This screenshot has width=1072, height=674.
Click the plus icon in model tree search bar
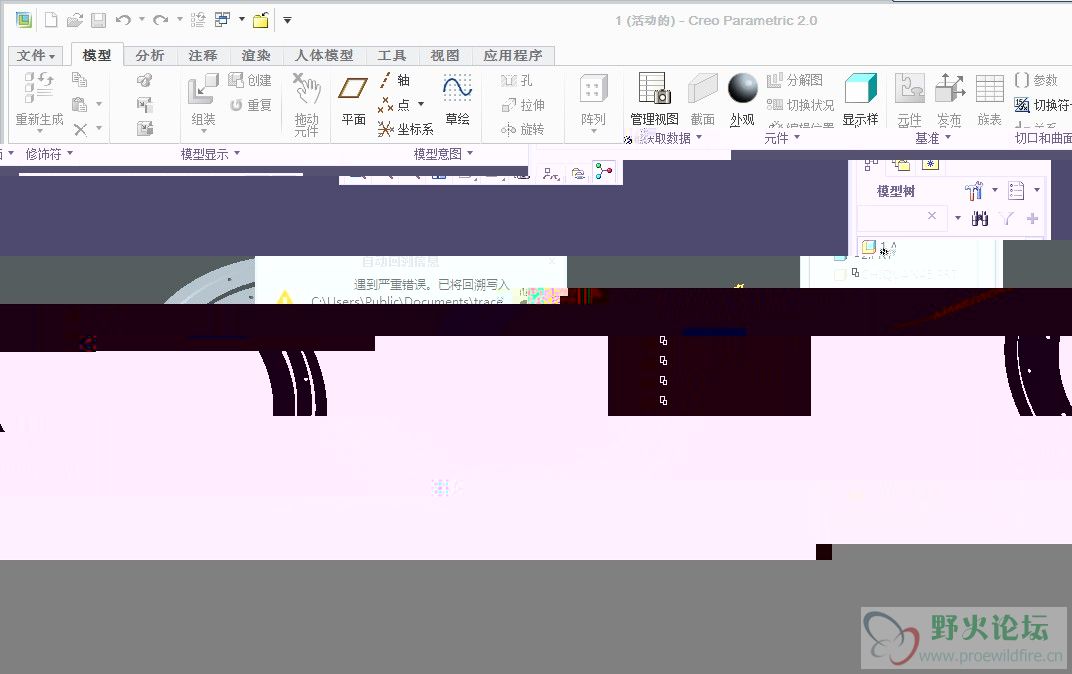[x=1032, y=218]
